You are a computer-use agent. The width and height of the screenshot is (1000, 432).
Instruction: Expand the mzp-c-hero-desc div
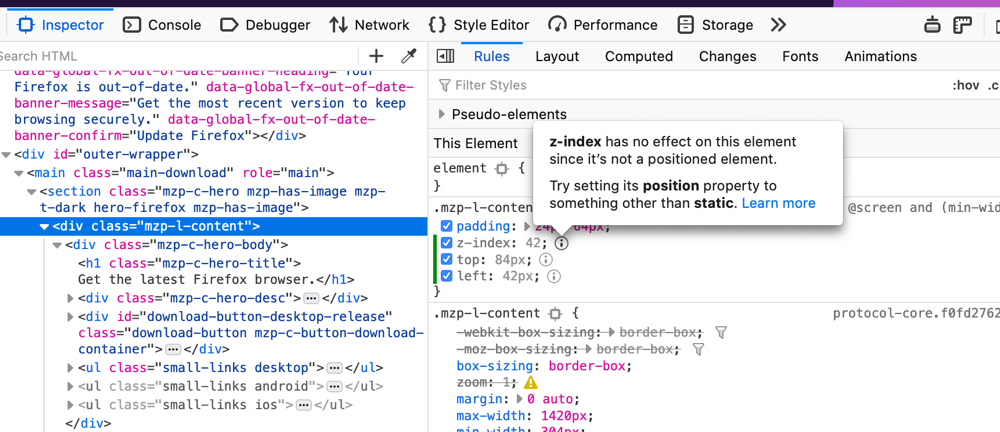pyautogui.click(x=70, y=298)
